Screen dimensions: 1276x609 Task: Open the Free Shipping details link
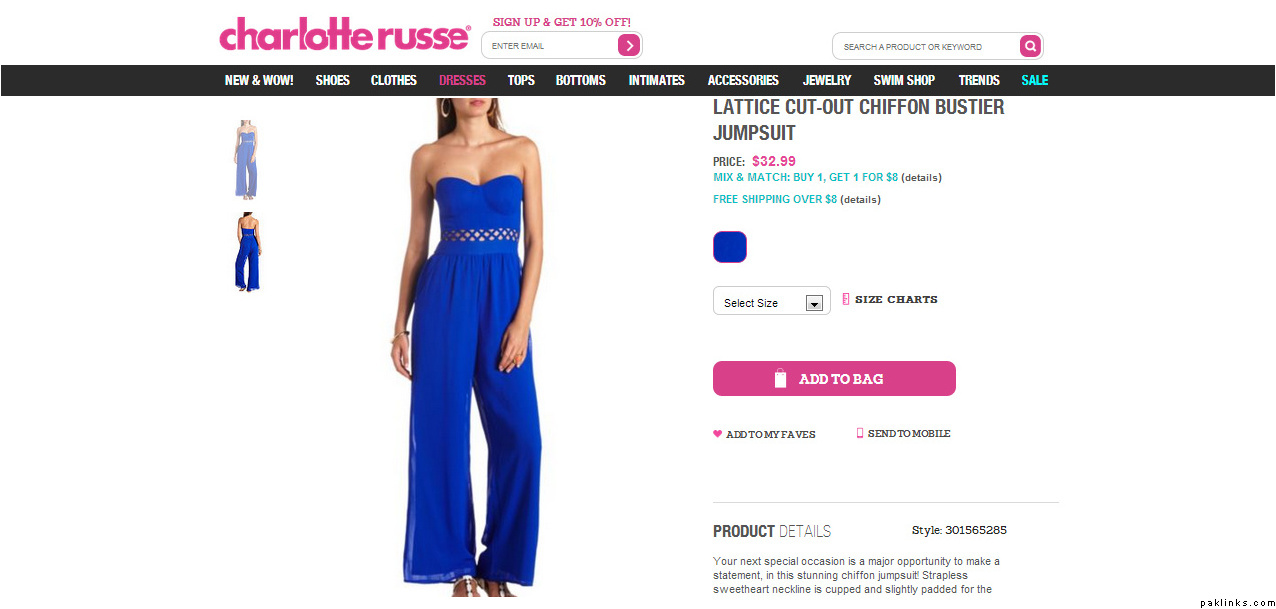click(x=860, y=200)
